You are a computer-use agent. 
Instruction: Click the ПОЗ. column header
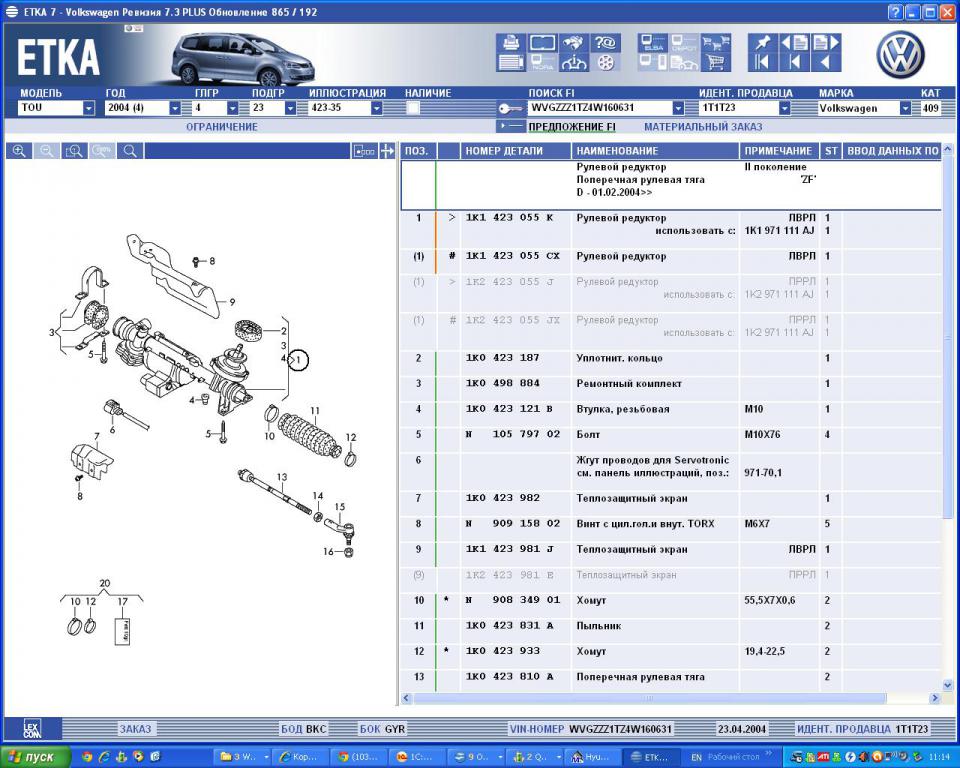(417, 151)
